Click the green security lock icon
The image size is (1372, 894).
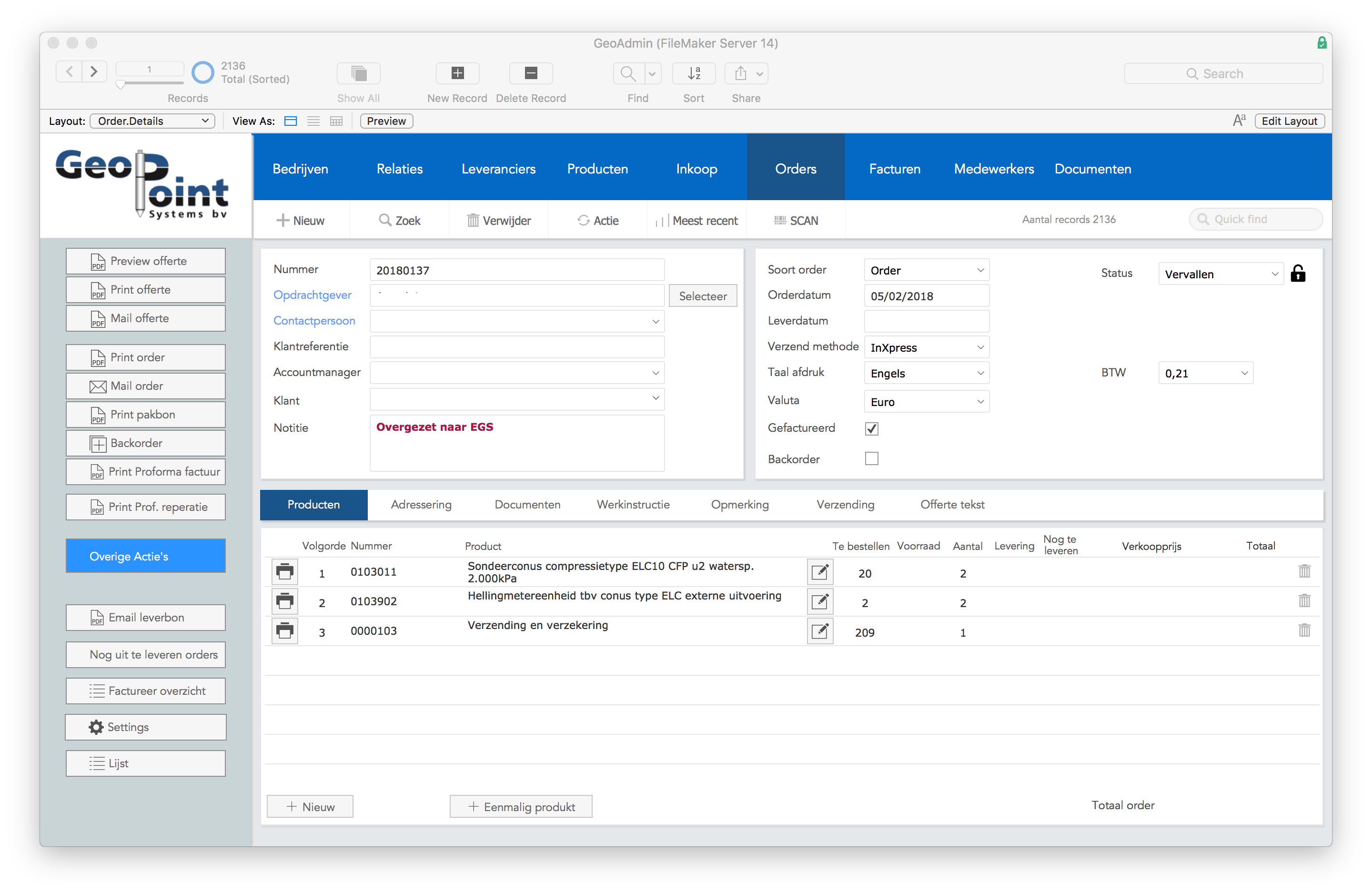[x=1322, y=43]
